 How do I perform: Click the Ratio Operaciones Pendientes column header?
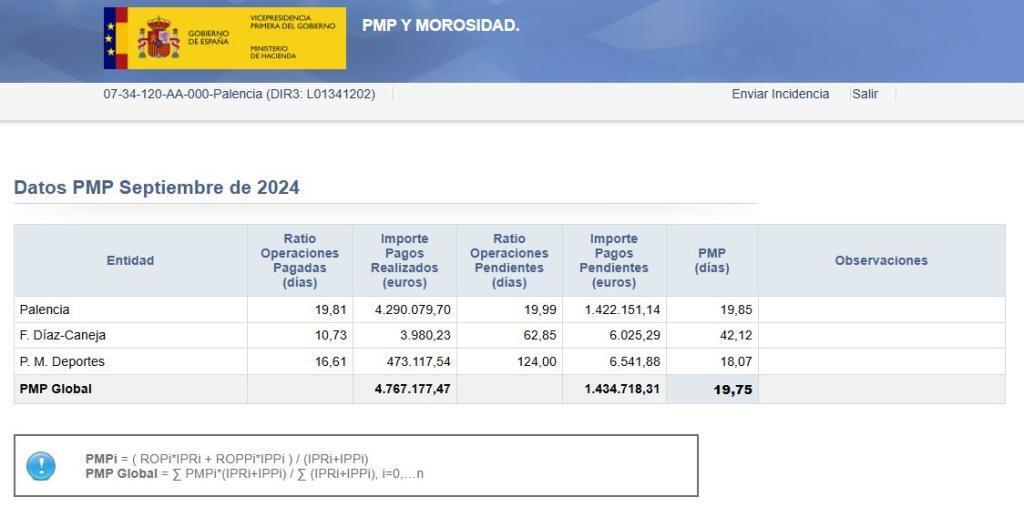pyautogui.click(x=509, y=261)
